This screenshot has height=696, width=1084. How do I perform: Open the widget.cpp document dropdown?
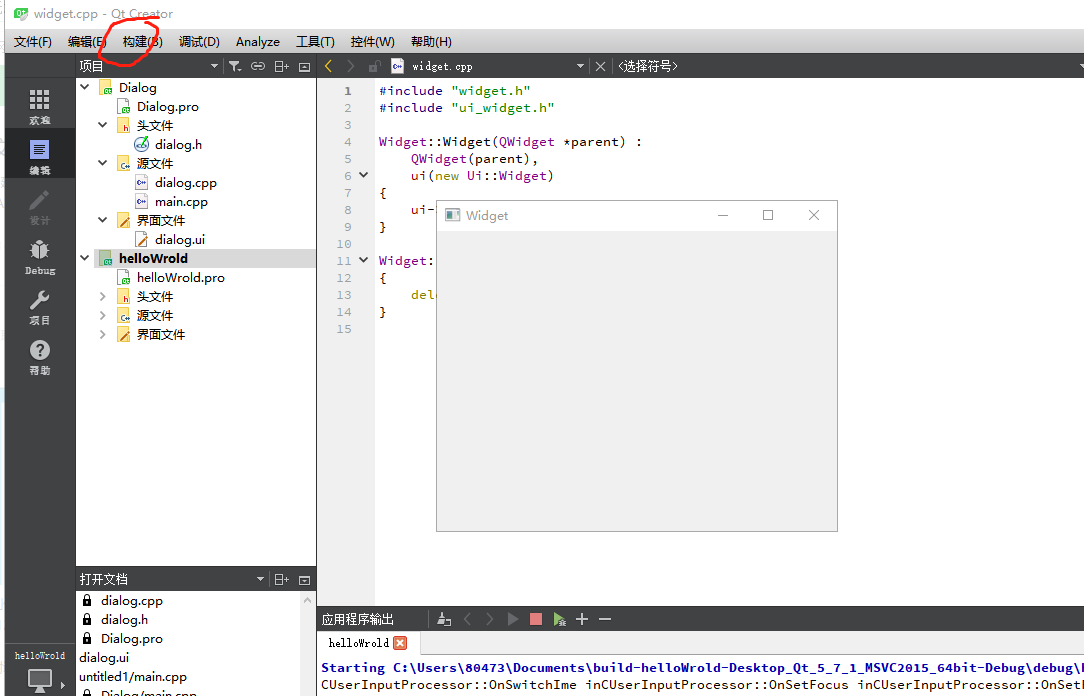(580, 66)
